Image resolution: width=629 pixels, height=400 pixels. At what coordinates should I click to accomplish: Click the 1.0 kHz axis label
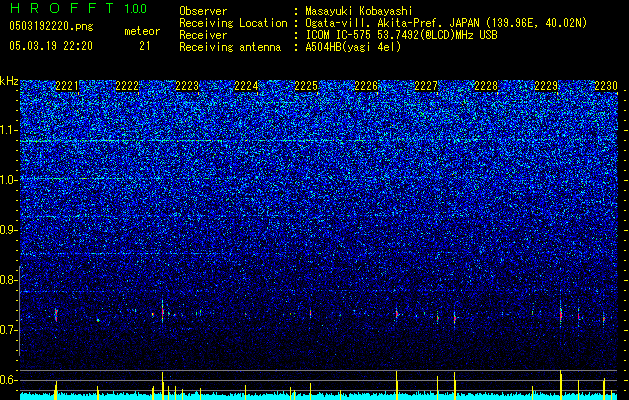(9, 180)
